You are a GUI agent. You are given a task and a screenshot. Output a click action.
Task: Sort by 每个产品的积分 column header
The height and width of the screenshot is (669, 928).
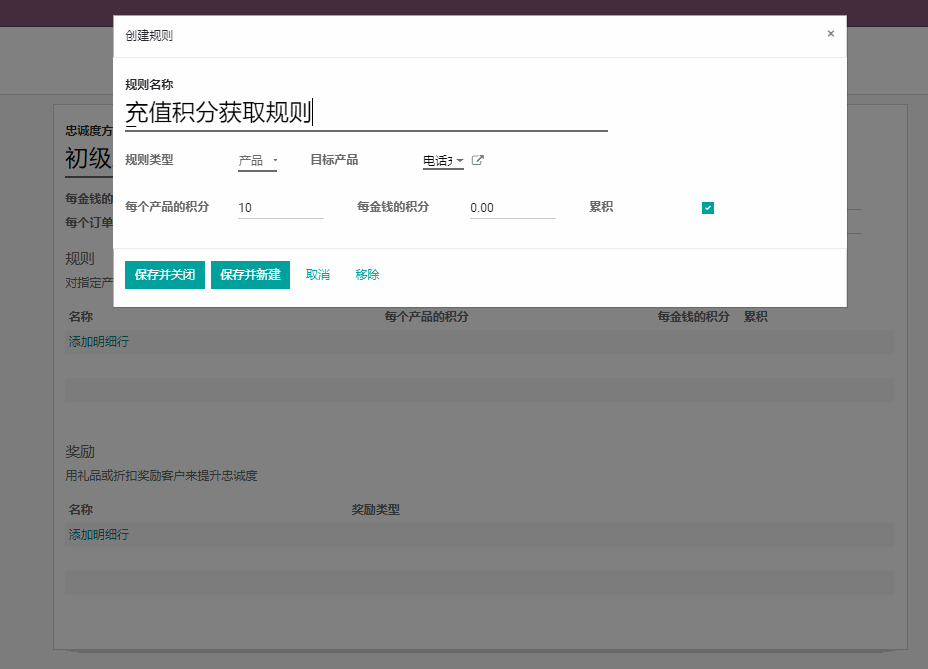(427, 317)
